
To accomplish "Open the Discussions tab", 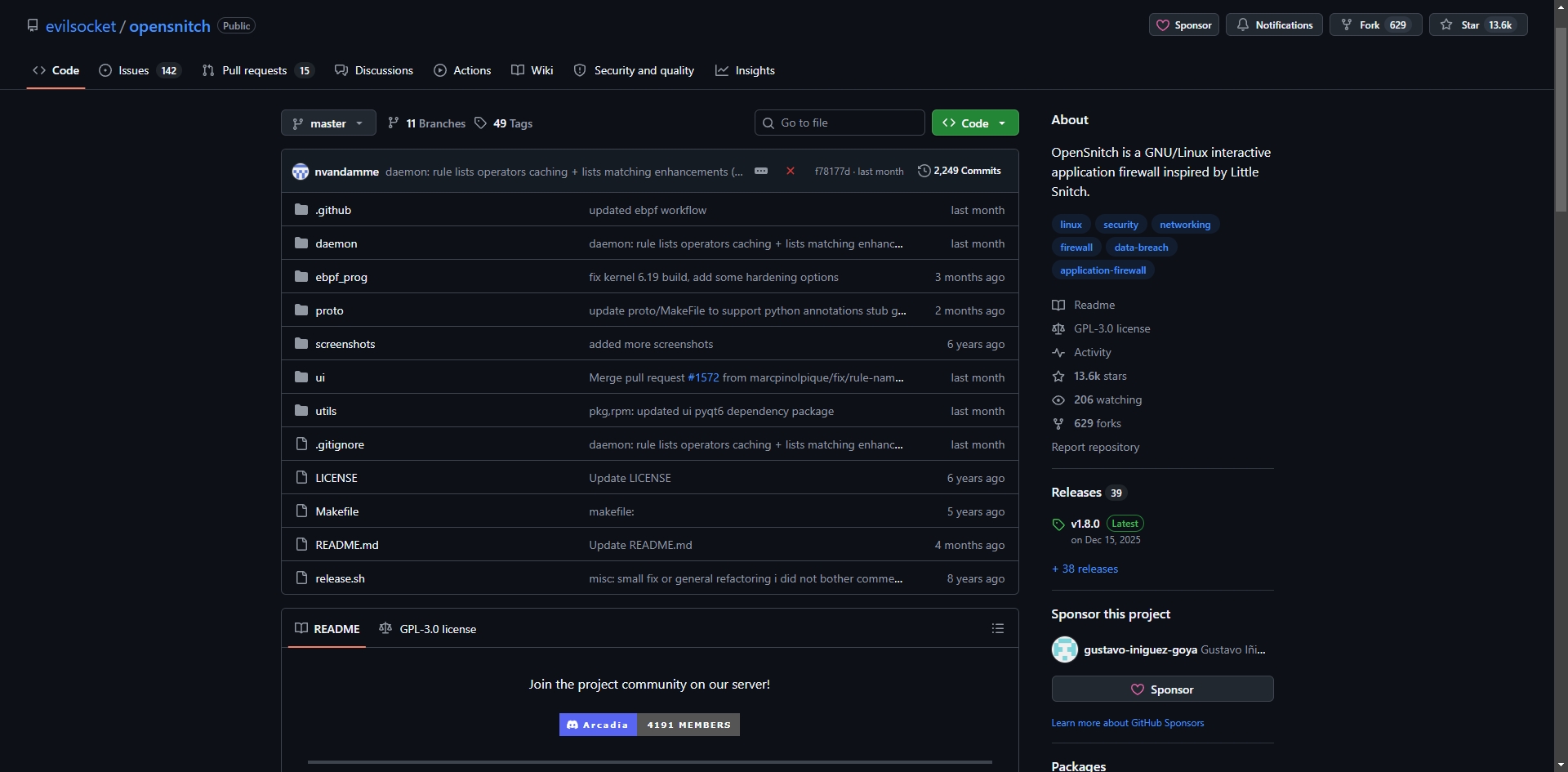I will (374, 70).
